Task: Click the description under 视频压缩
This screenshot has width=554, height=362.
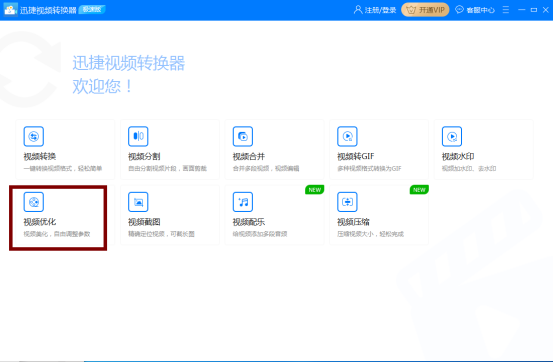Action: tap(370, 234)
